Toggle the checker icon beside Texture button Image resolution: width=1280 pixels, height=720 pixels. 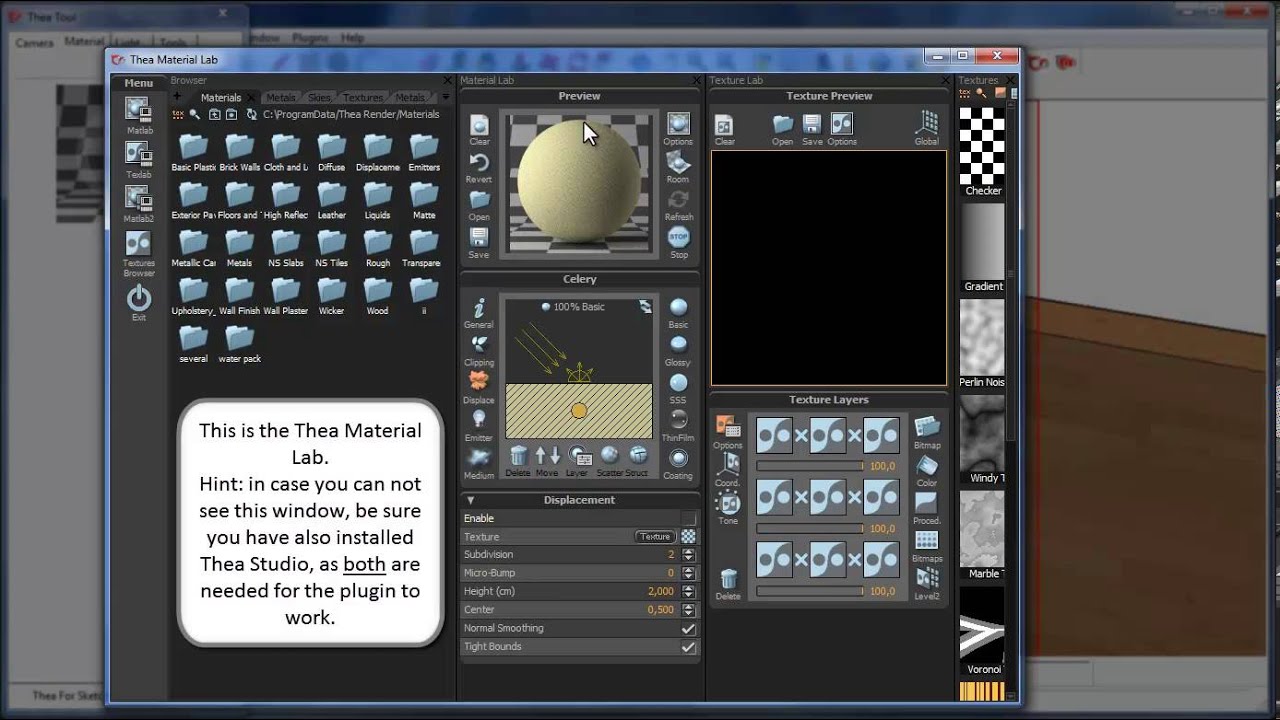click(x=688, y=537)
